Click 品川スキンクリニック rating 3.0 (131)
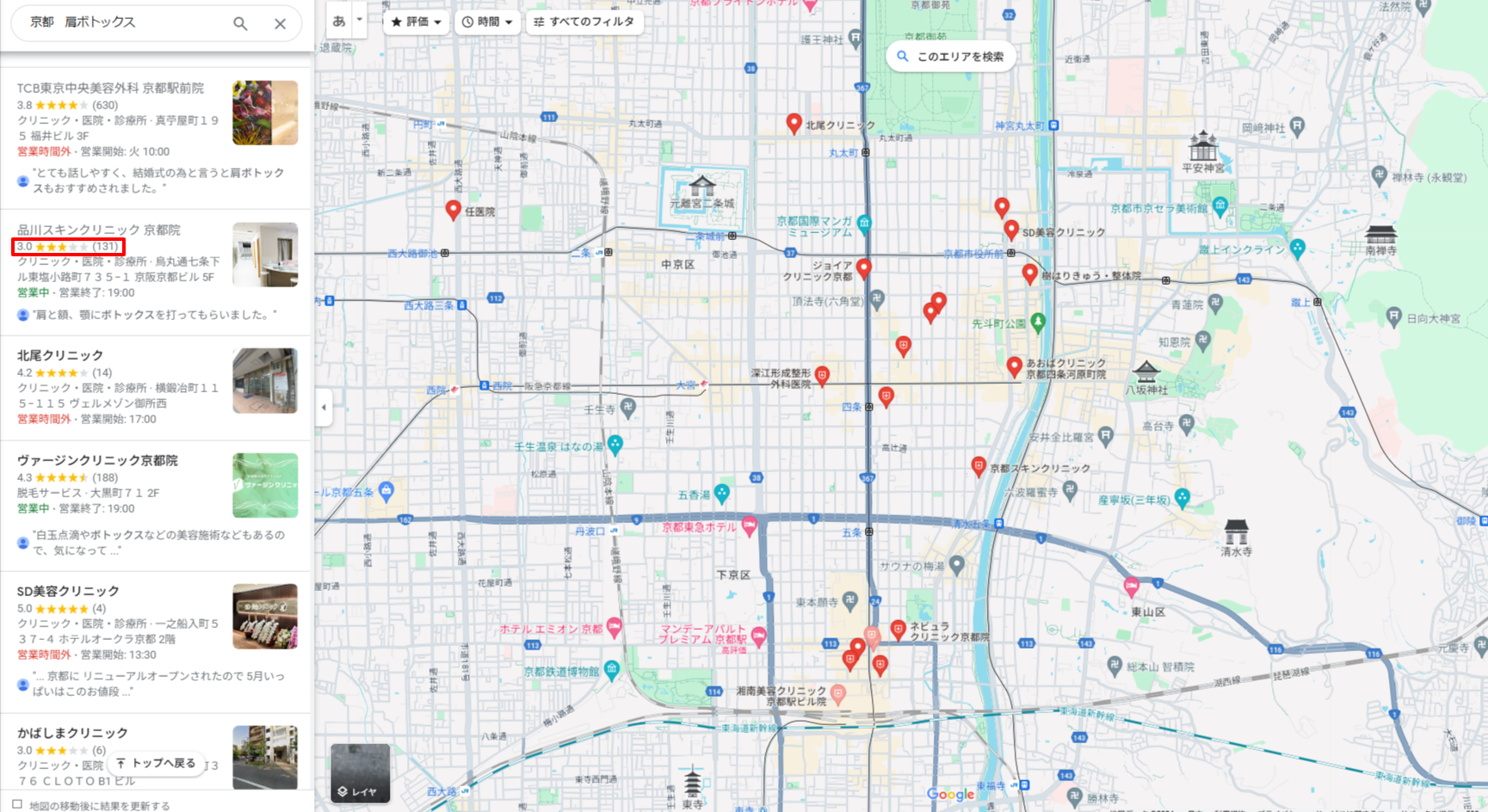1488x812 pixels. coord(68,247)
